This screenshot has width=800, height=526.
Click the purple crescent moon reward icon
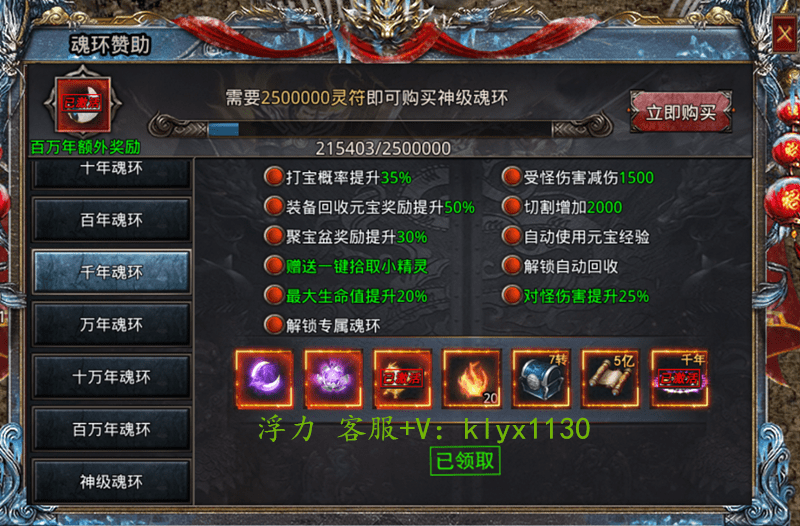tap(264, 379)
